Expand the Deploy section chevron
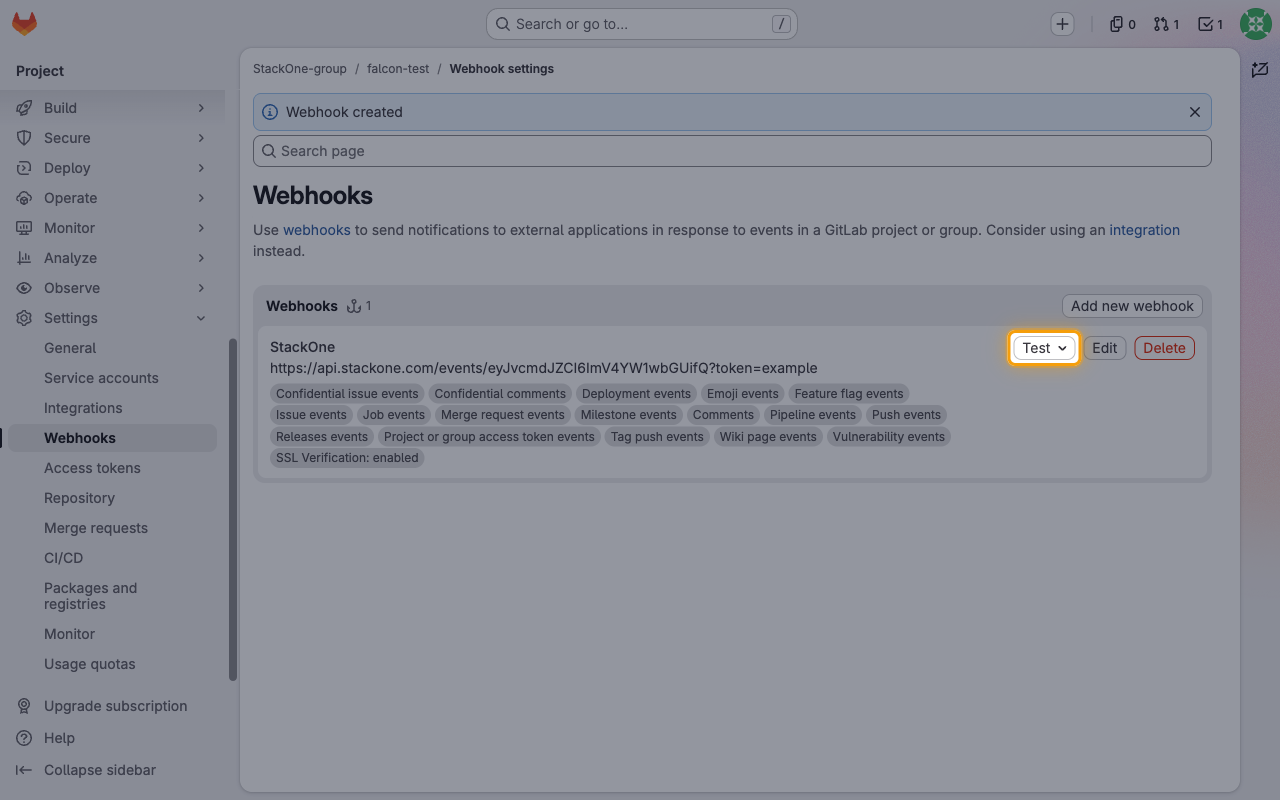 pyautogui.click(x=201, y=168)
